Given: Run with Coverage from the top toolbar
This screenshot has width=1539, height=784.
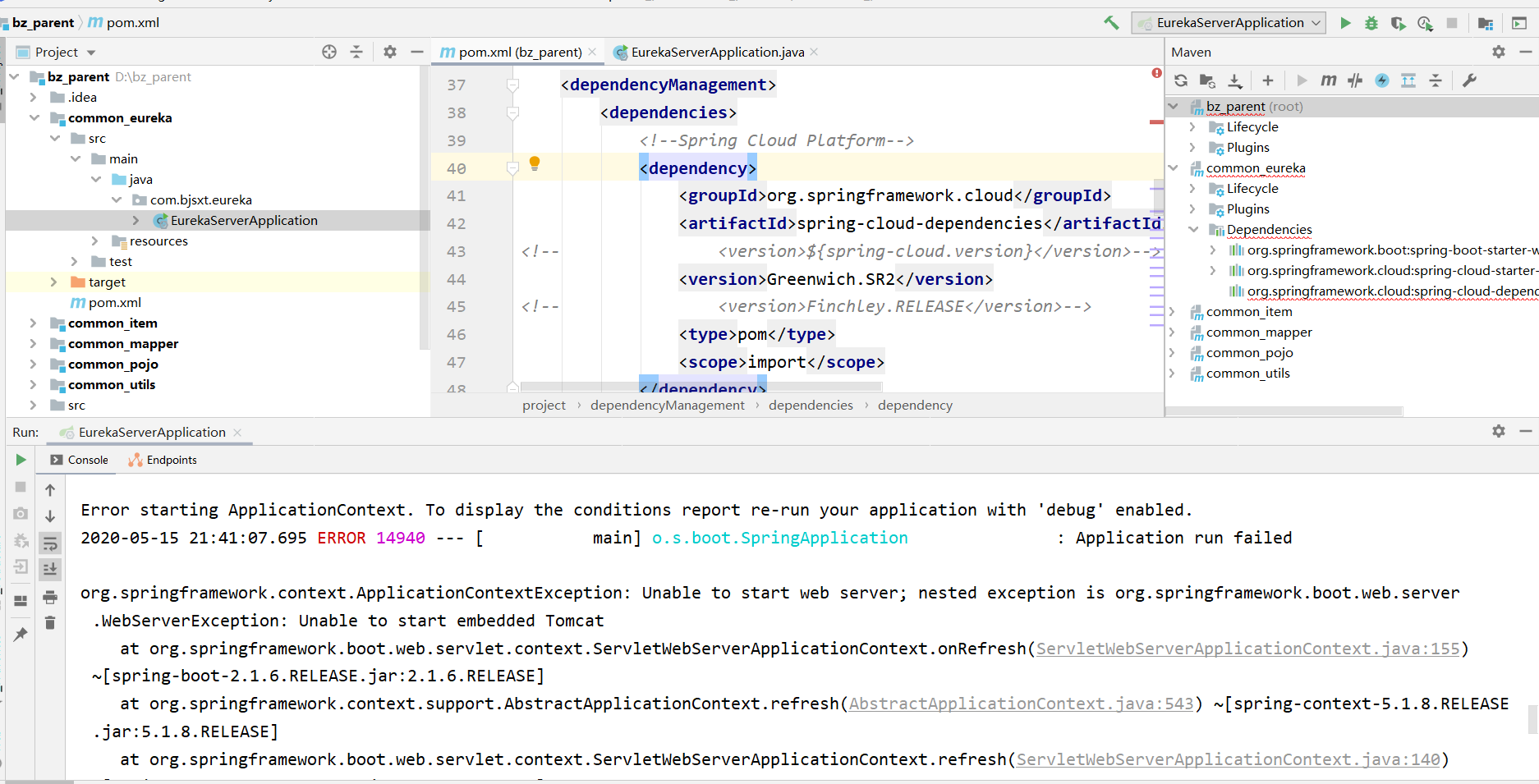Looking at the screenshot, I should tap(1398, 23).
